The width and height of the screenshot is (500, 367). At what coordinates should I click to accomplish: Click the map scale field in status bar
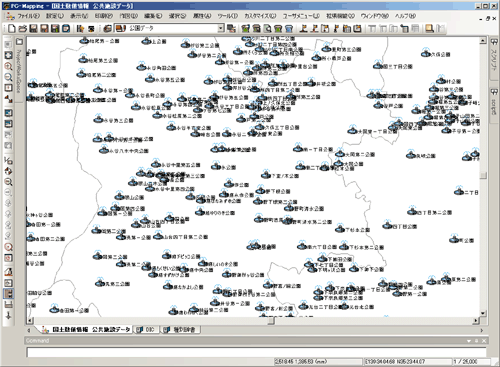coord(471,361)
